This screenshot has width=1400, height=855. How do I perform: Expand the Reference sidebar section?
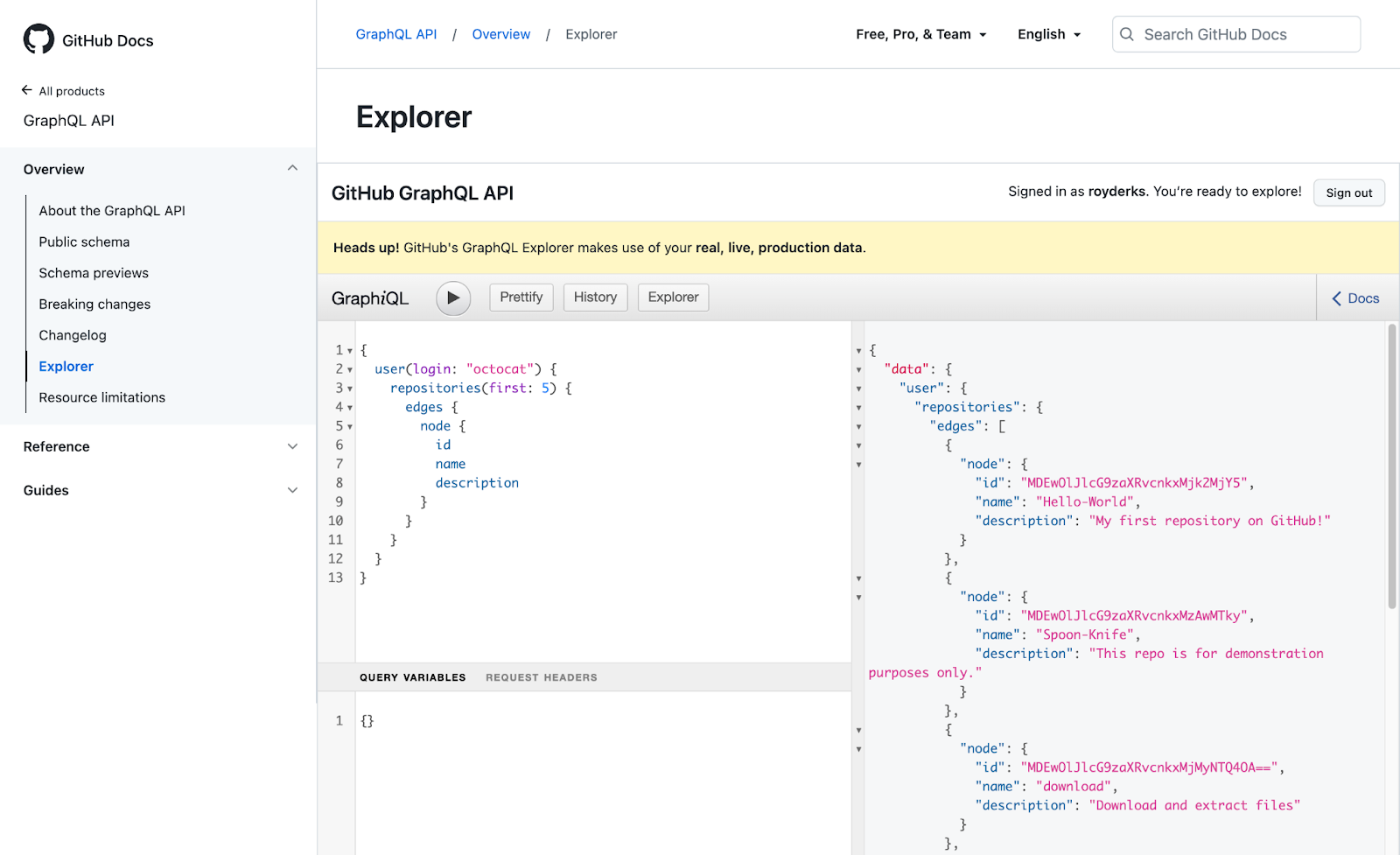(292, 446)
